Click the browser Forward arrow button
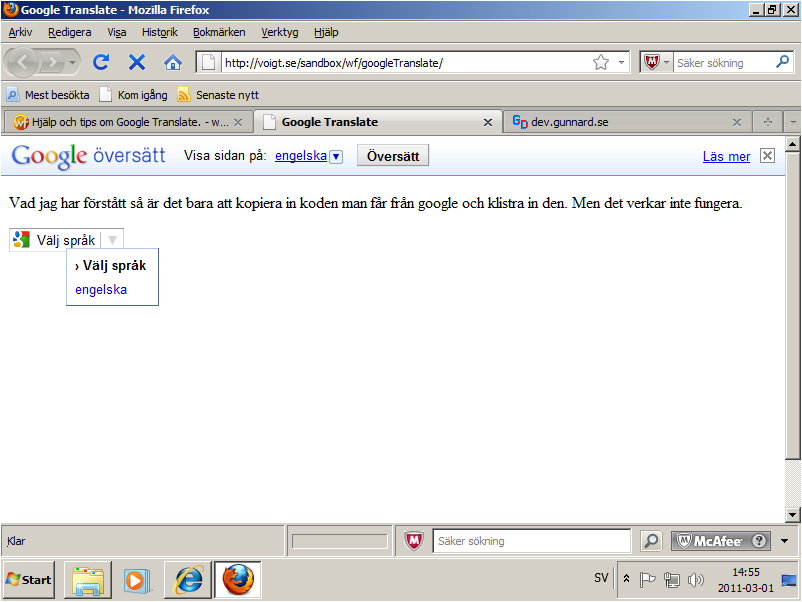Screen dimensions: 802x602 pos(52,62)
